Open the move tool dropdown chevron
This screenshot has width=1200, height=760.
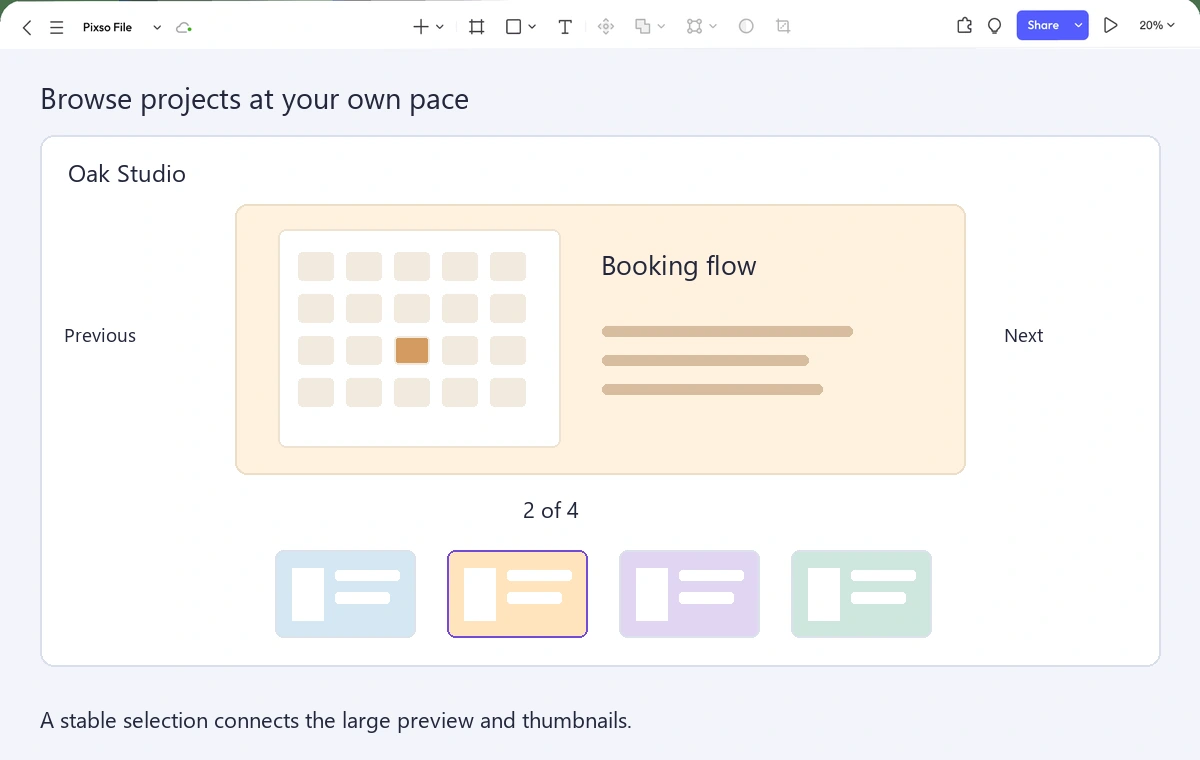pos(440,27)
